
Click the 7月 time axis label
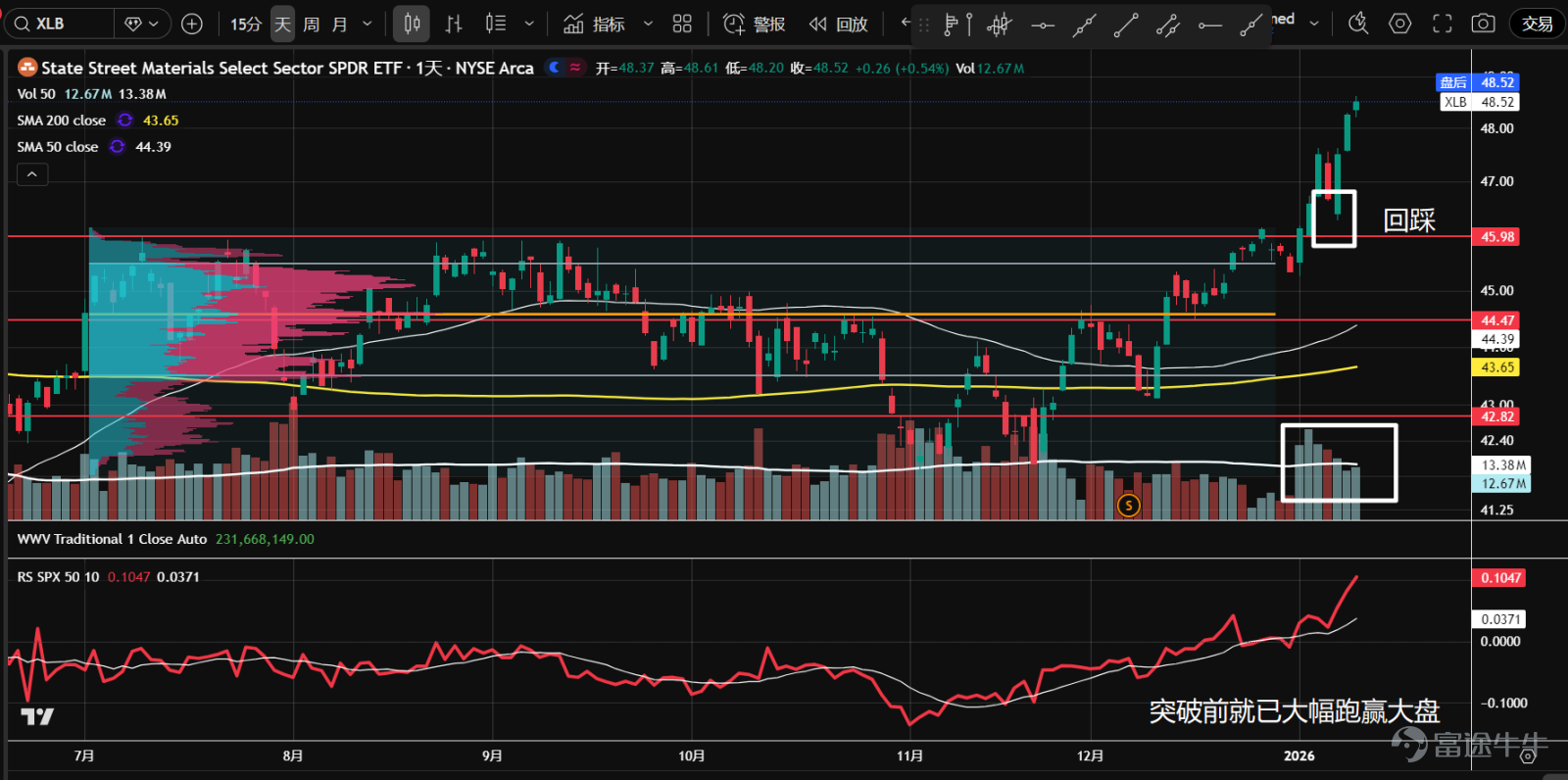pos(84,756)
